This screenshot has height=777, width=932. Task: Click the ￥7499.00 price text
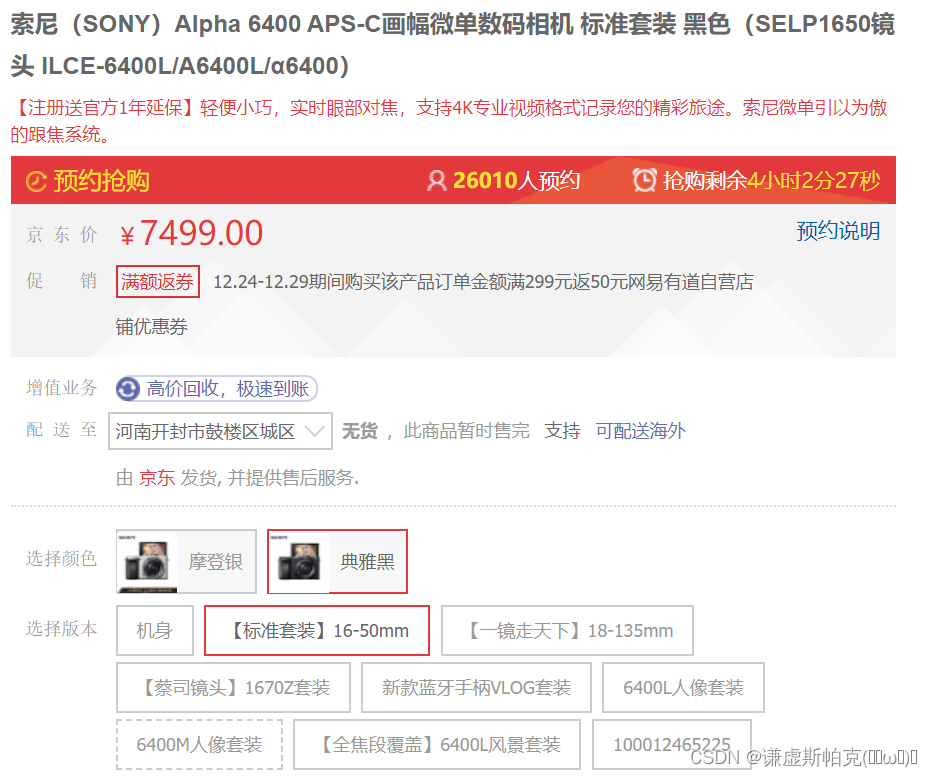coord(191,233)
